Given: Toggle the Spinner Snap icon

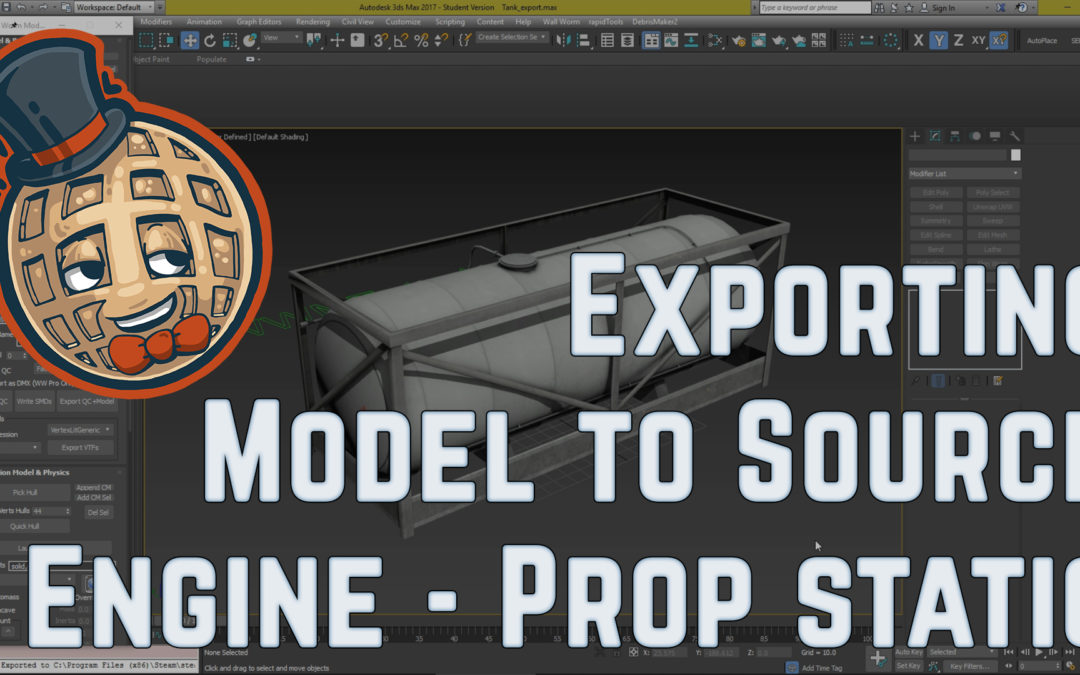Looking at the screenshot, I should click(x=442, y=41).
